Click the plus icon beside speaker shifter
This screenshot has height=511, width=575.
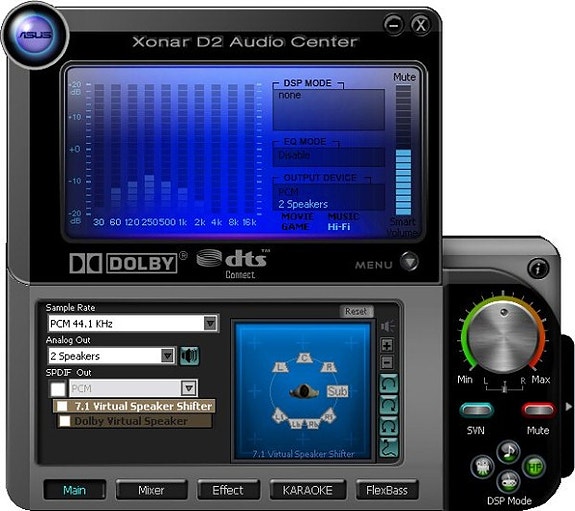point(387,345)
